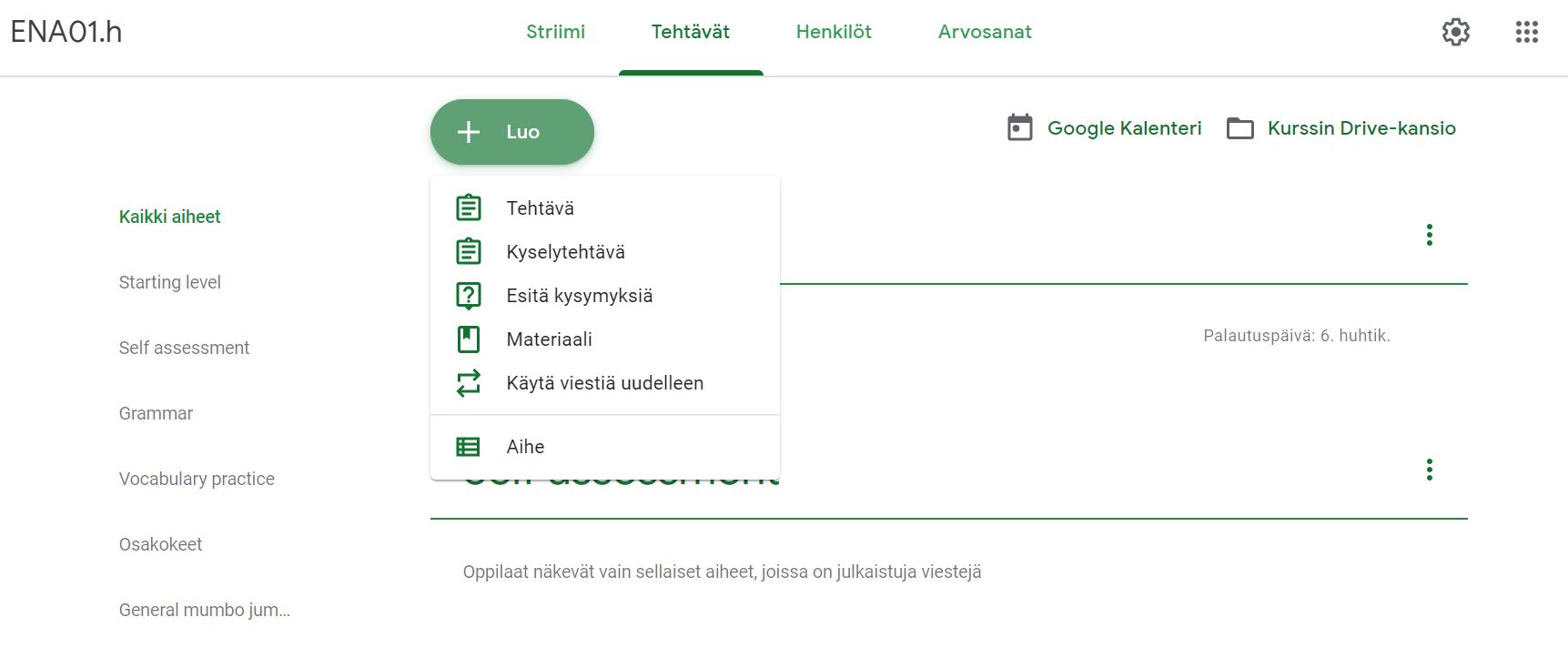Click the Kyselytehtävä quiz icon
The image size is (1568, 668).
[x=469, y=251]
